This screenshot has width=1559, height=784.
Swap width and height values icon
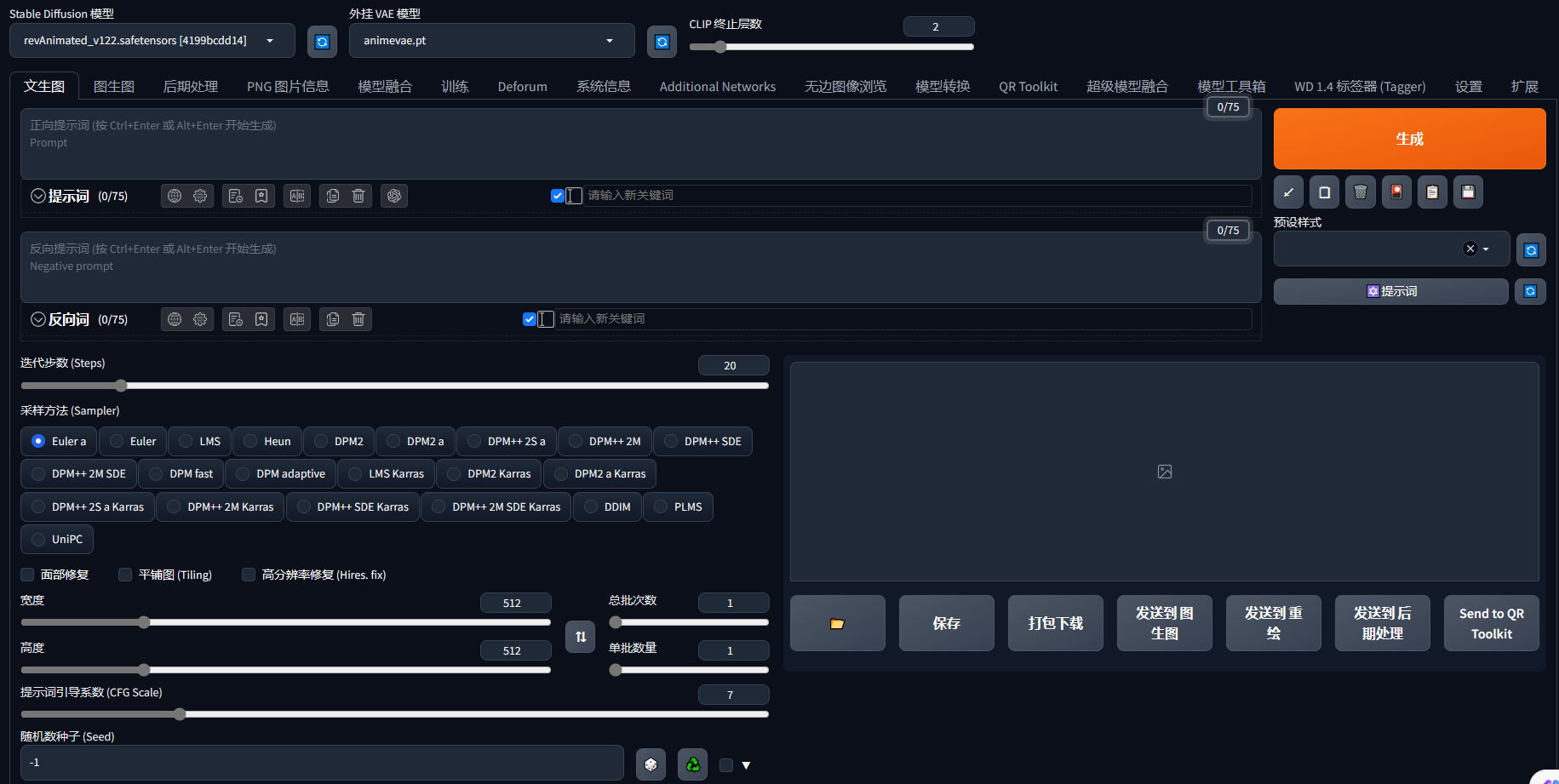click(581, 637)
